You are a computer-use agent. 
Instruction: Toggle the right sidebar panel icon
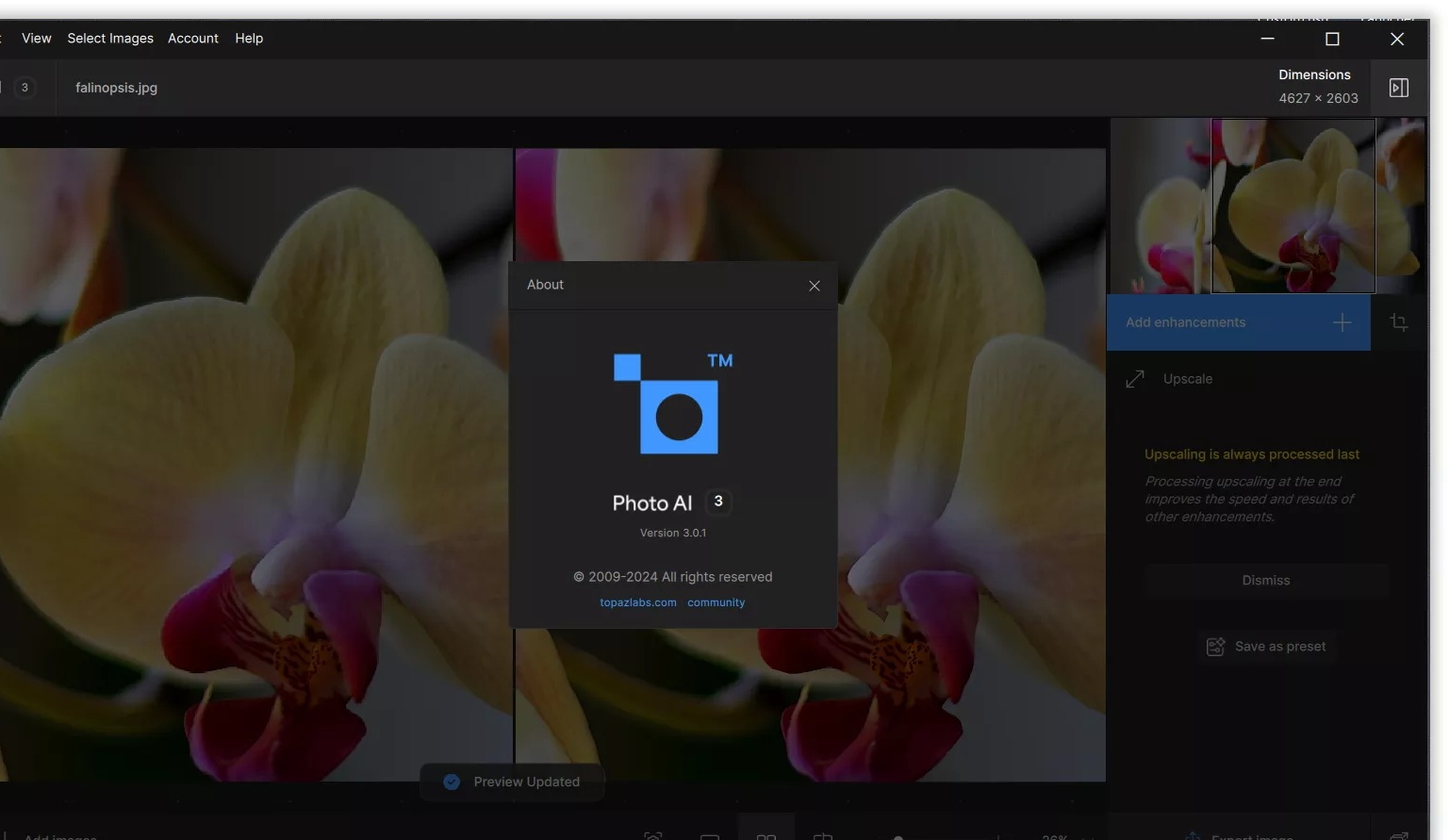click(x=1399, y=88)
